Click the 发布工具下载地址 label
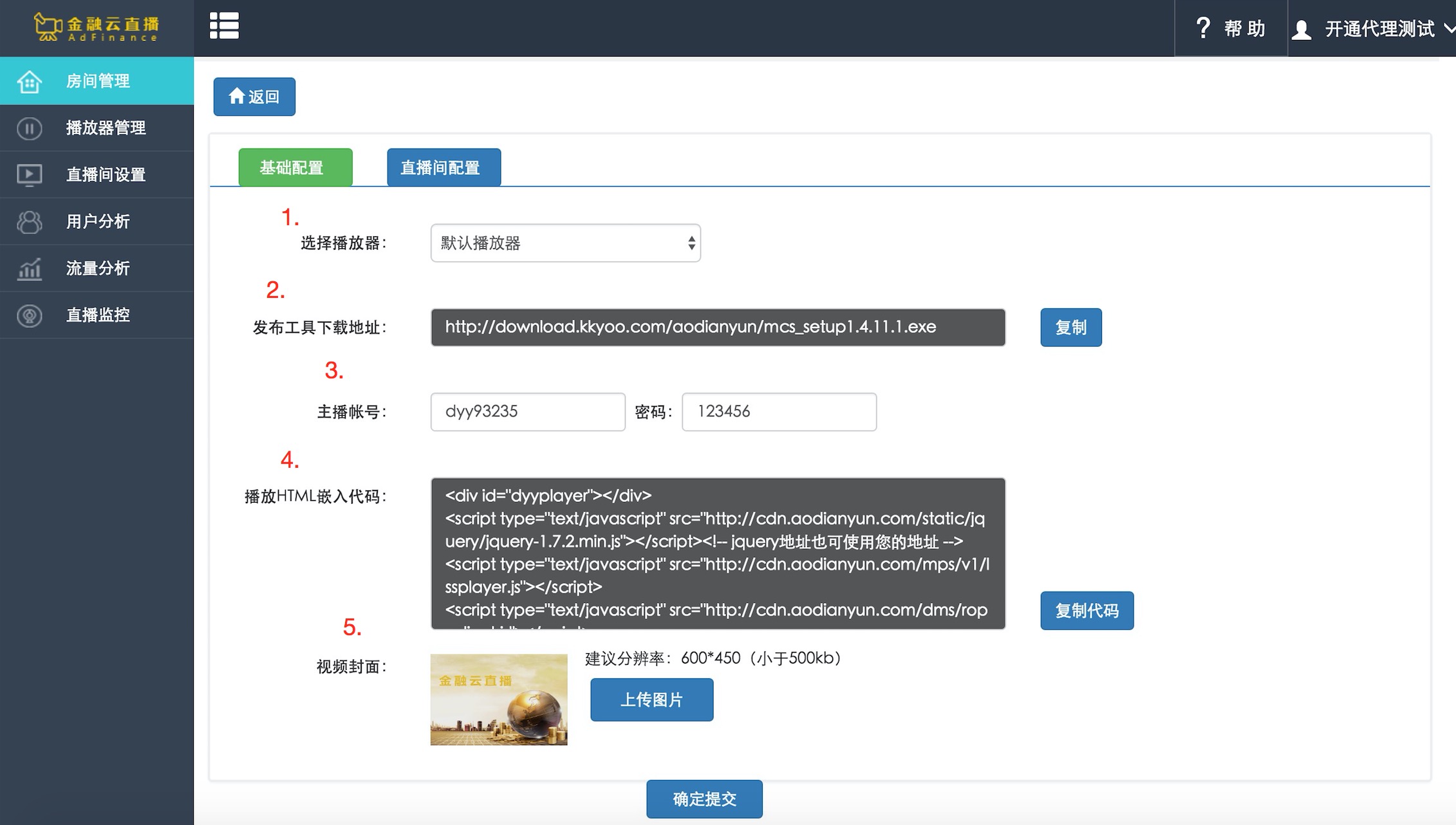Screen dimensions: 1456x825 [320, 328]
